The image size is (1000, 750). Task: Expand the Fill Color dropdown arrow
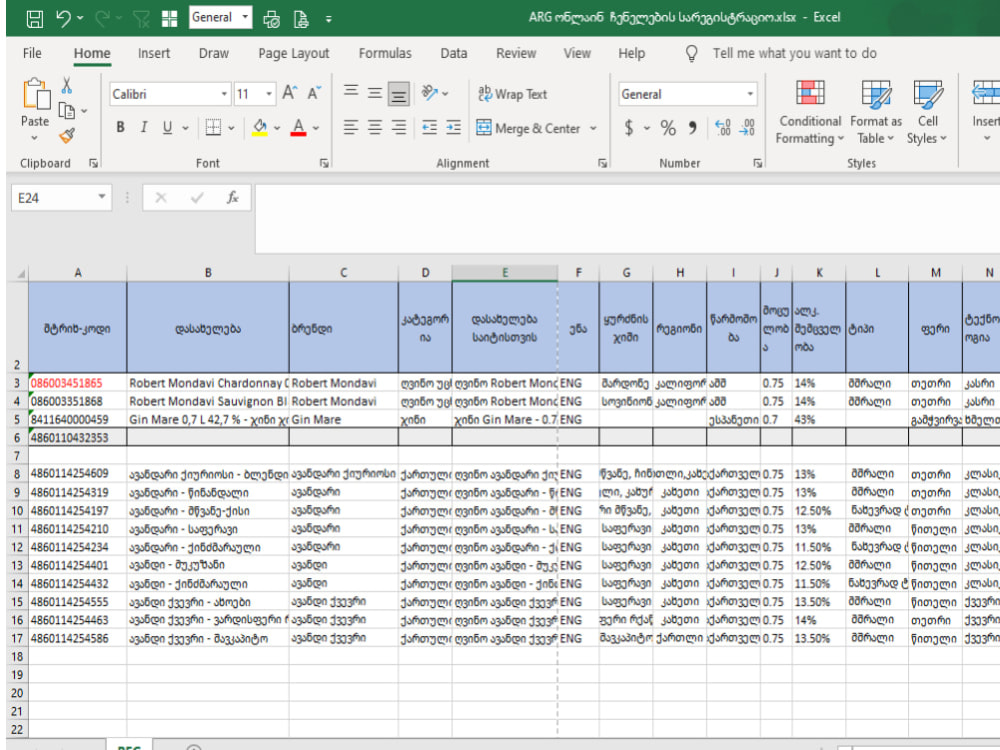pyautogui.click(x=277, y=128)
